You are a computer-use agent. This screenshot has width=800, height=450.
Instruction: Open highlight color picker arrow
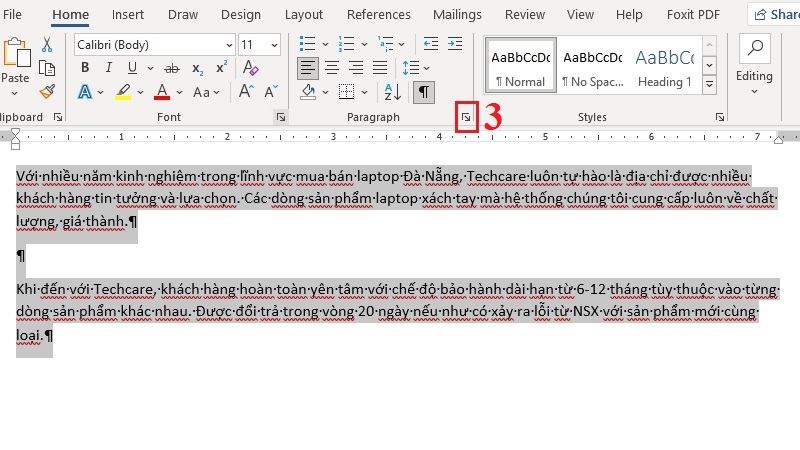[140, 92]
